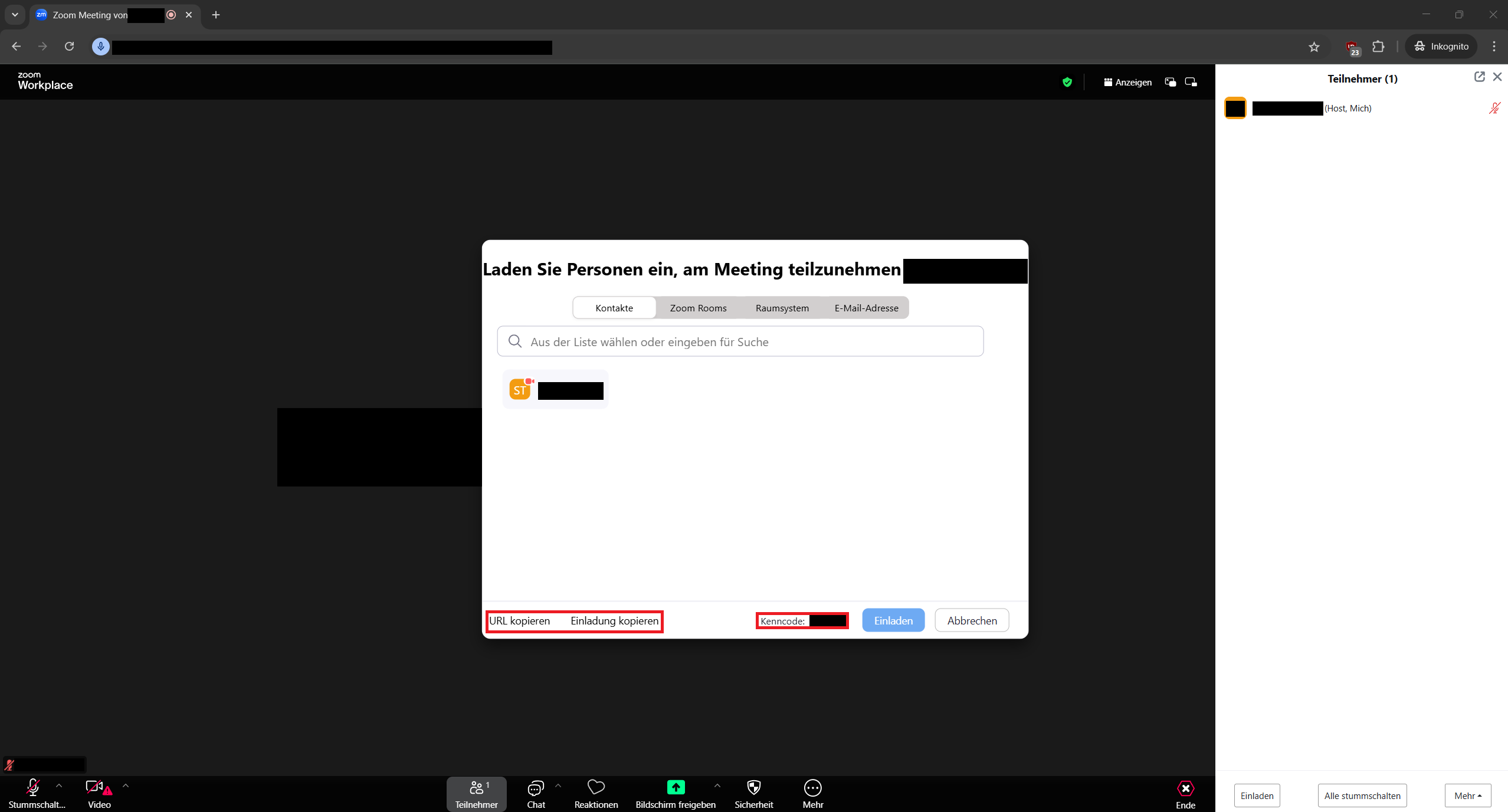Click the green Bildschirm freigeben icon
The height and width of the screenshot is (812, 1508).
(676, 788)
